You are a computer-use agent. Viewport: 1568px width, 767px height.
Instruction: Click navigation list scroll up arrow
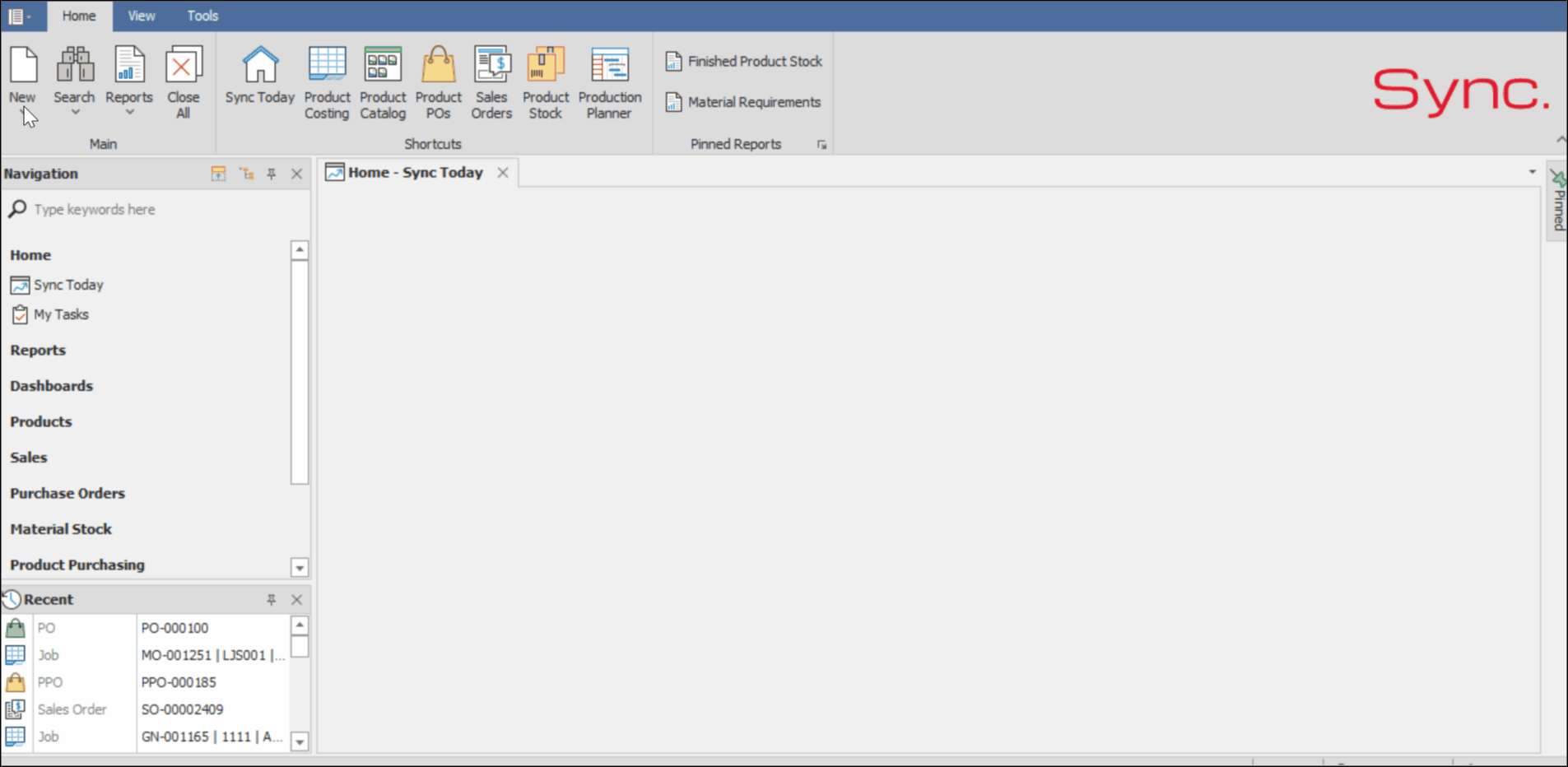tap(300, 249)
